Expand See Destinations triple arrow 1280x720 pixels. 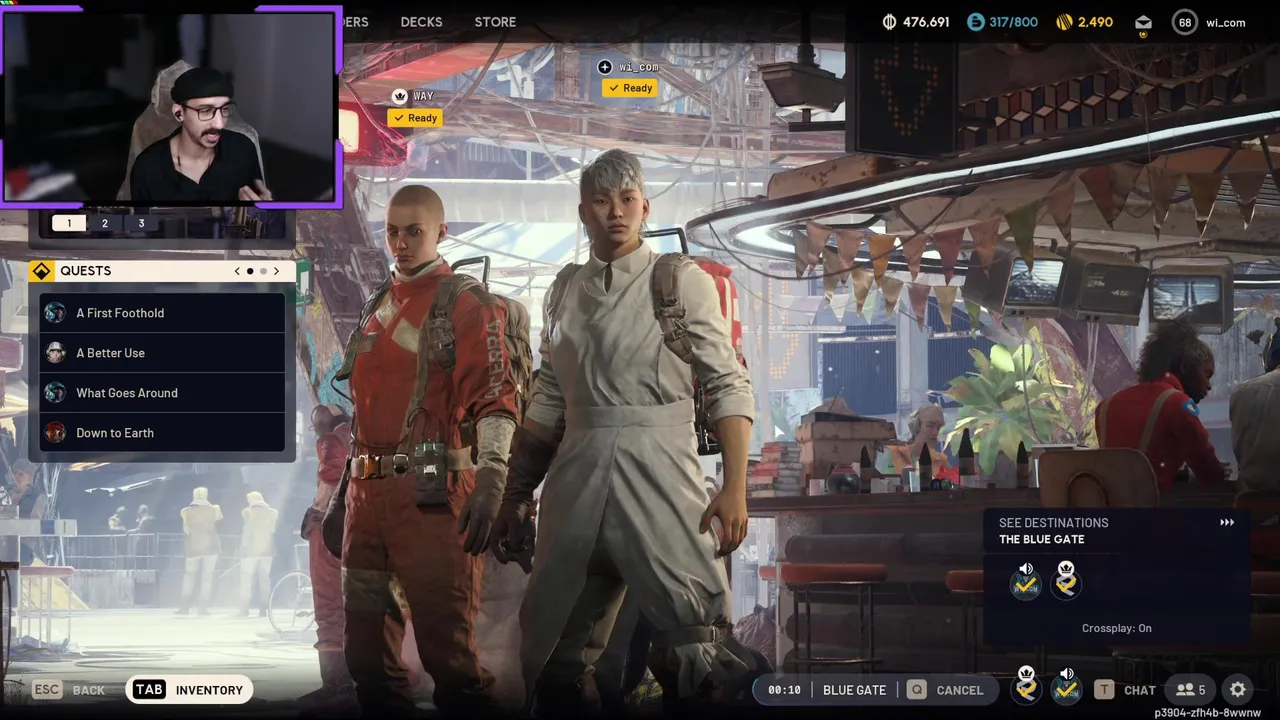click(1227, 522)
